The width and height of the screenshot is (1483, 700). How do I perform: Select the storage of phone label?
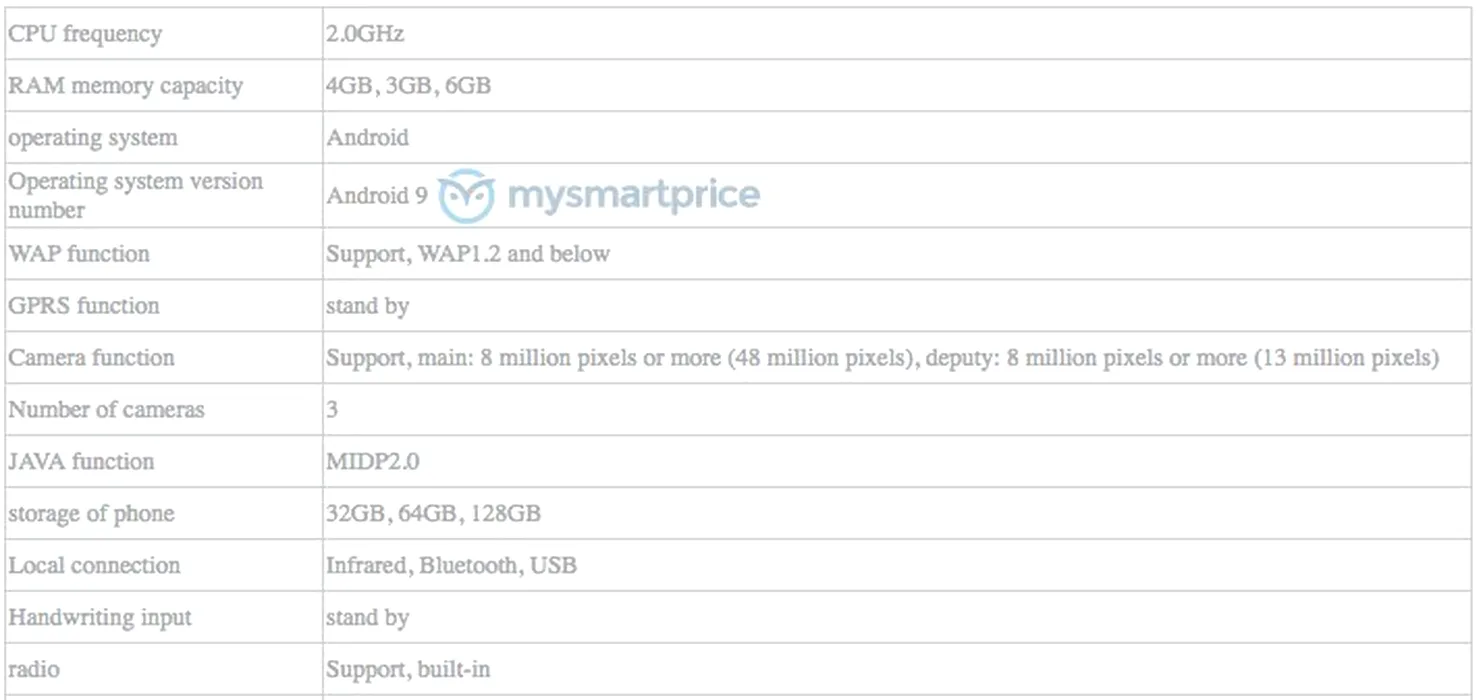click(91, 514)
